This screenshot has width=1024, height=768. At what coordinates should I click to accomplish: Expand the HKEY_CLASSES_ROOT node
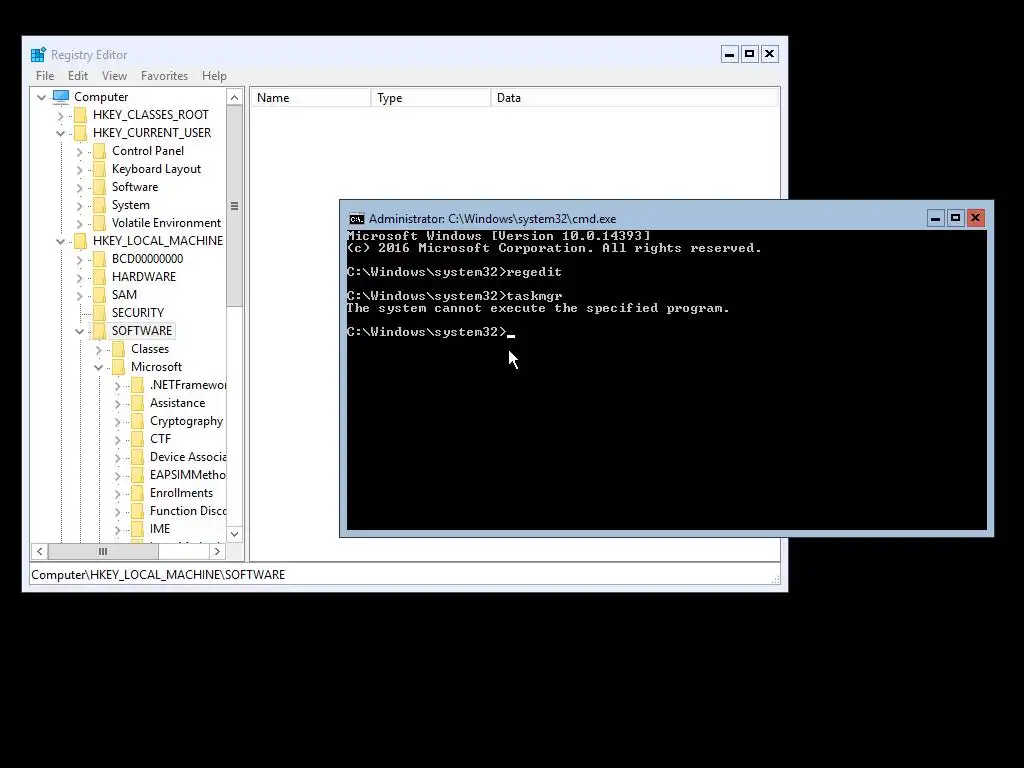(x=61, y=116)
